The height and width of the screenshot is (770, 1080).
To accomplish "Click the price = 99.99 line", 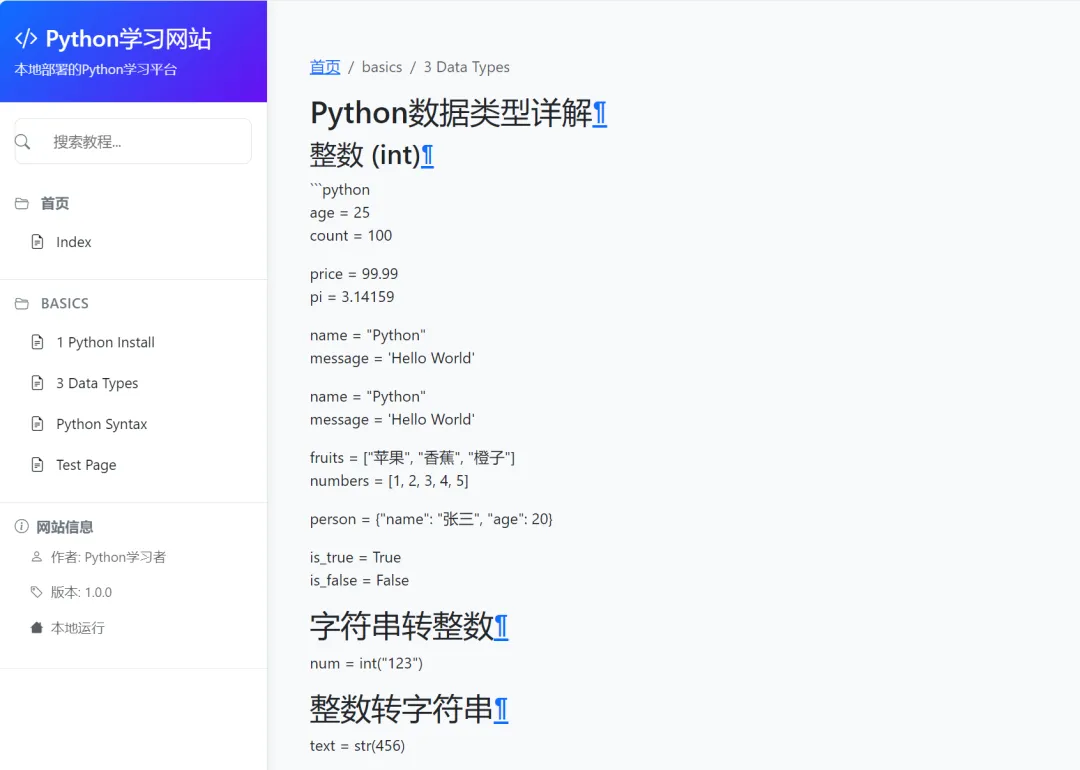I will tap(354, 274).
